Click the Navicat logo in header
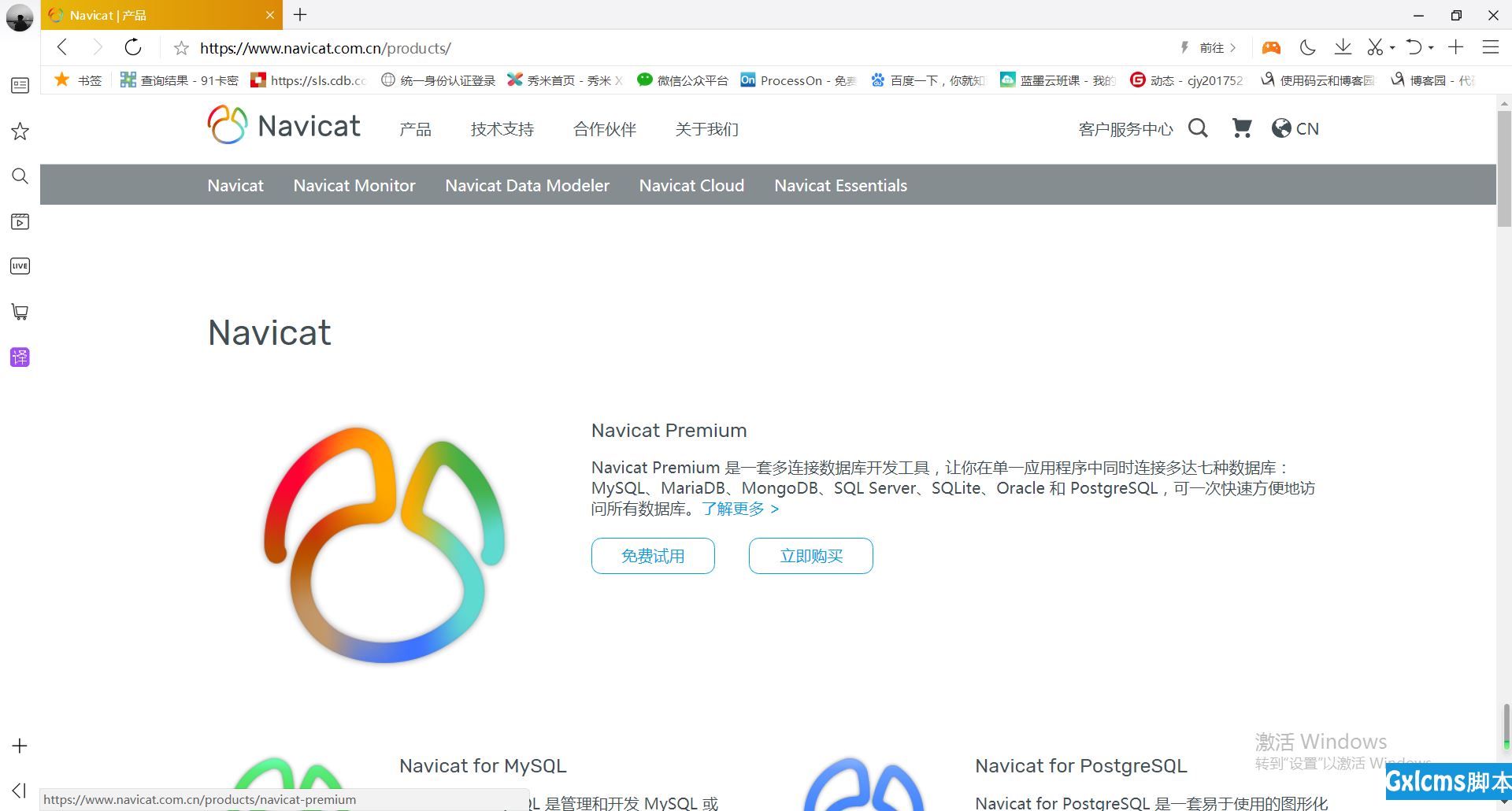 pos(283,126)
